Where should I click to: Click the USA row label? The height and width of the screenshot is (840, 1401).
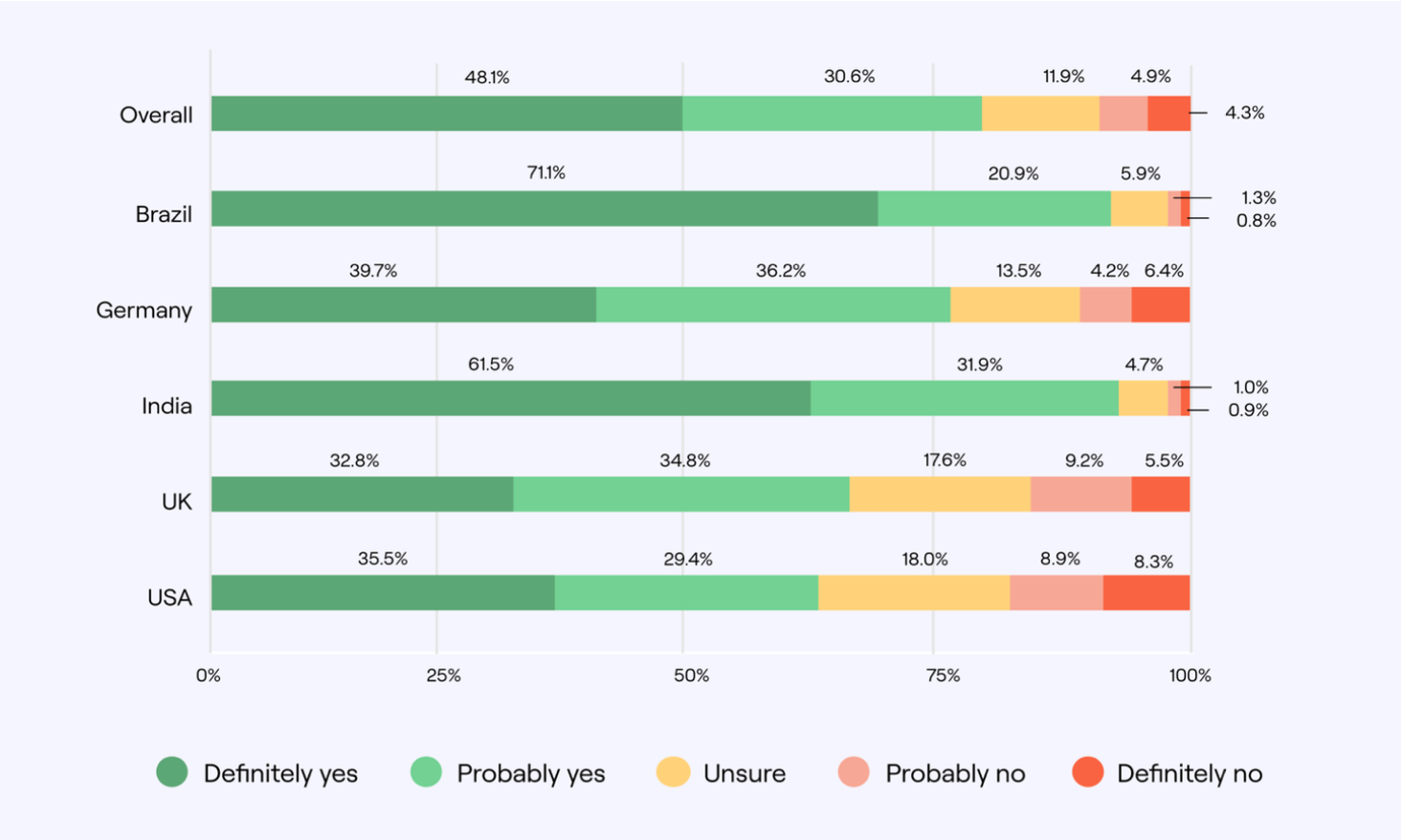click(169, 597)
